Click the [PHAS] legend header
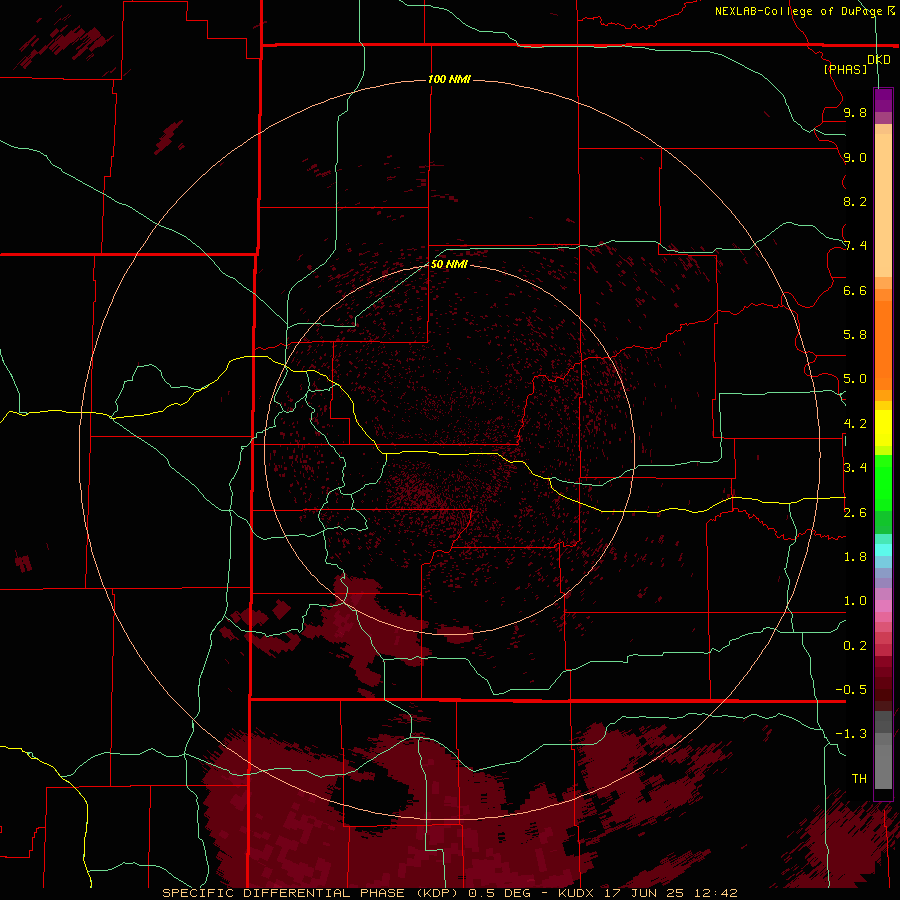This screenshot has width=900, height=900. pyautogui.click(x=845, y=70)
